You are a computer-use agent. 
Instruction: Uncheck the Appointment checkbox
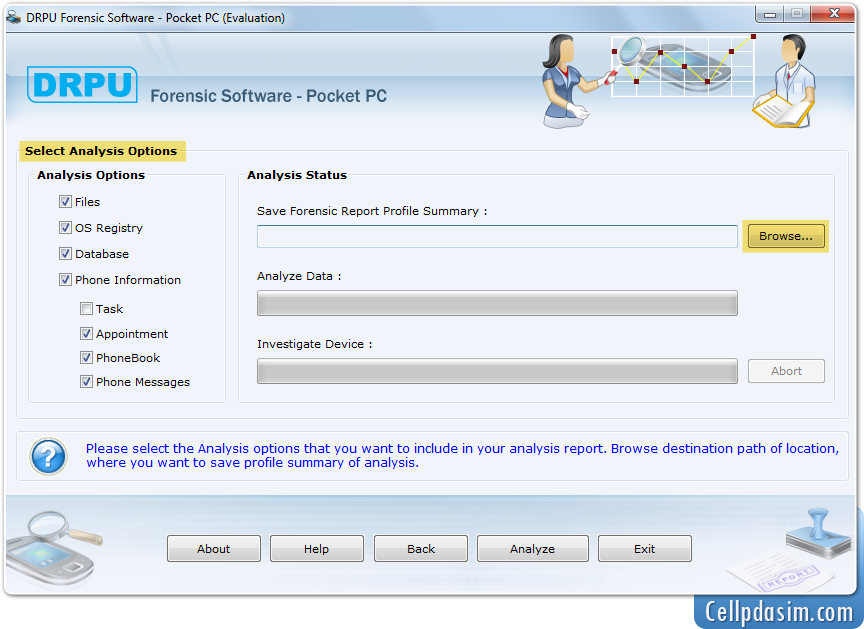tap(86, 333)
